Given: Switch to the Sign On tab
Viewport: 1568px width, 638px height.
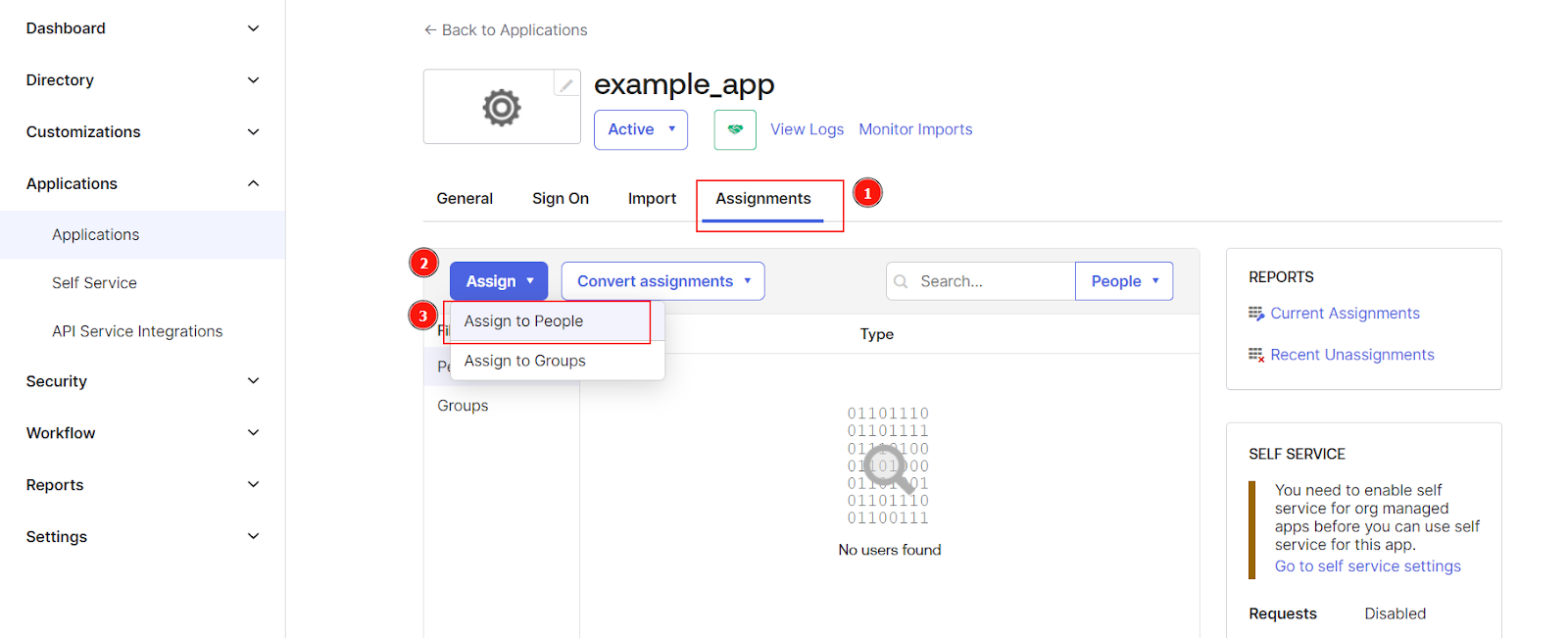Looking at the screenshot, I should [560, 198].
